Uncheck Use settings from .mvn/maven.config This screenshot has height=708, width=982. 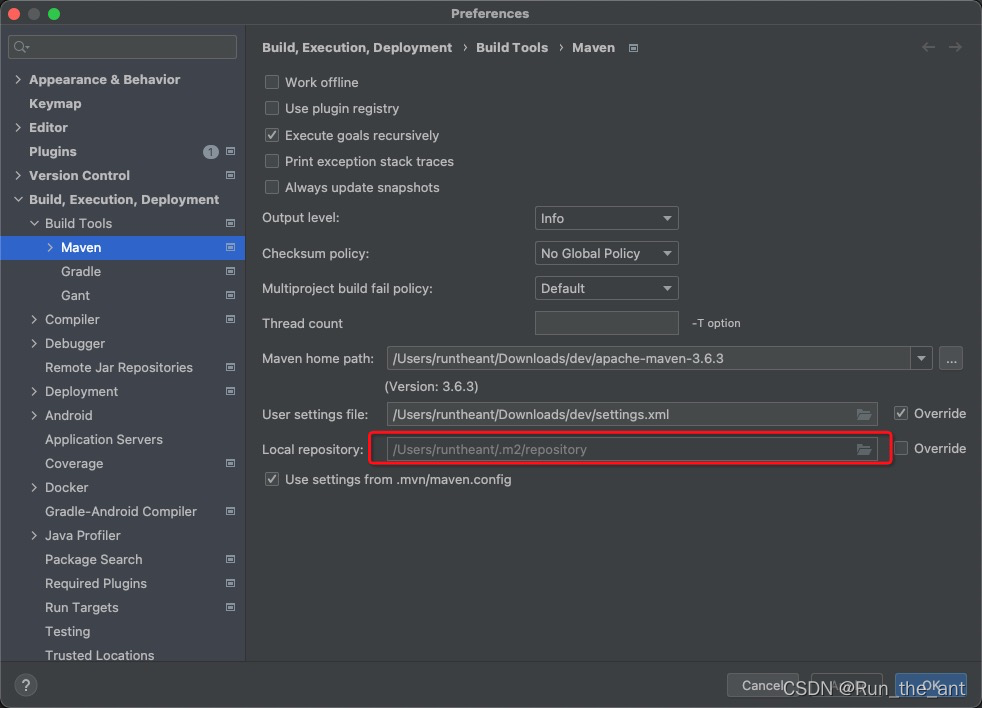[272, 479]
